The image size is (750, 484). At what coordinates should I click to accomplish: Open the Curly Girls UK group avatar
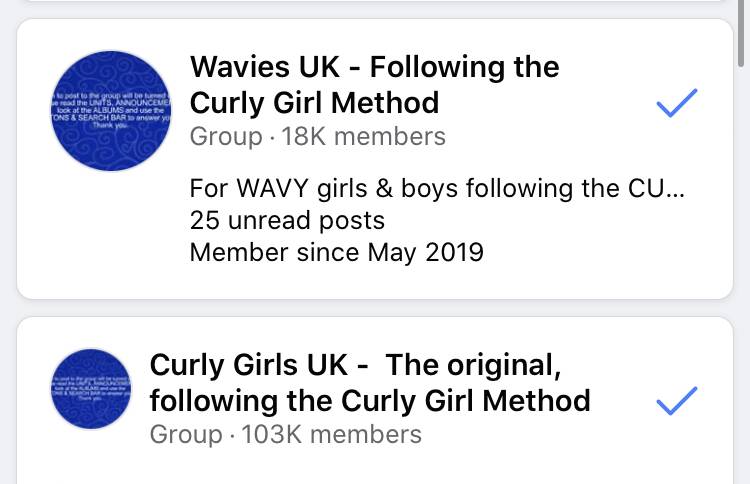91,389
